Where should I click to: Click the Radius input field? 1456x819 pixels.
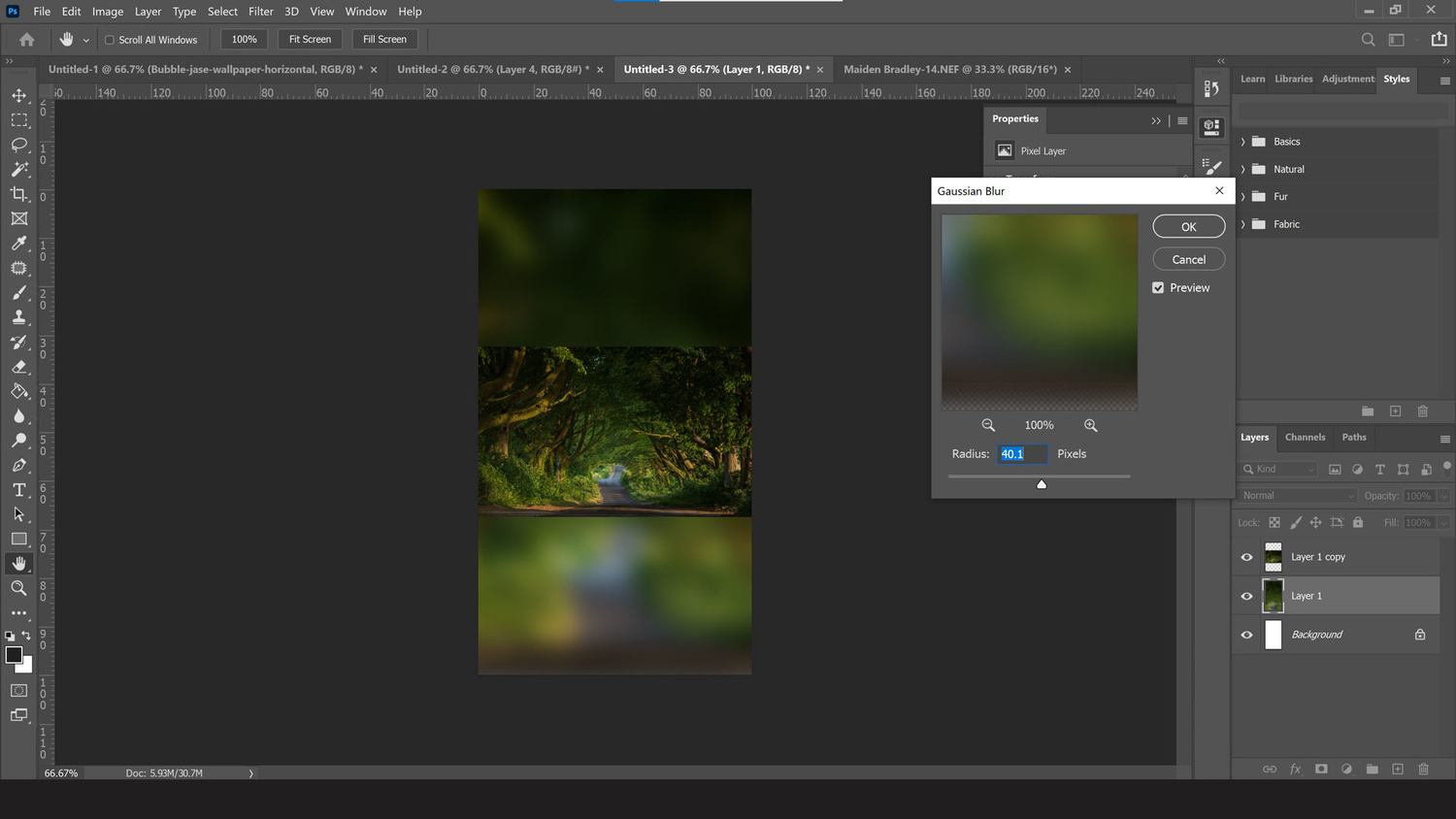[x=1023, y=454]
